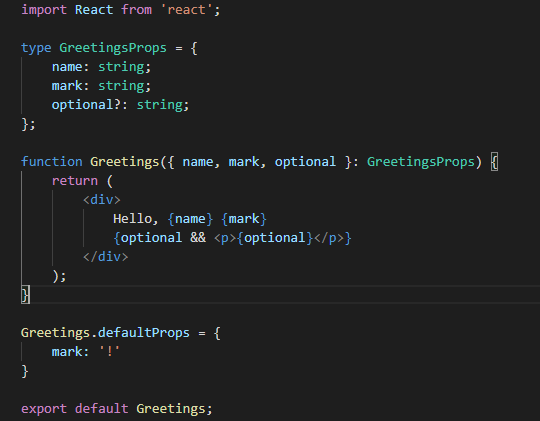Click the 'import' keyword on the first line
Image resolution: width=540 pixels, height=421 pixels.
[44, 10]
